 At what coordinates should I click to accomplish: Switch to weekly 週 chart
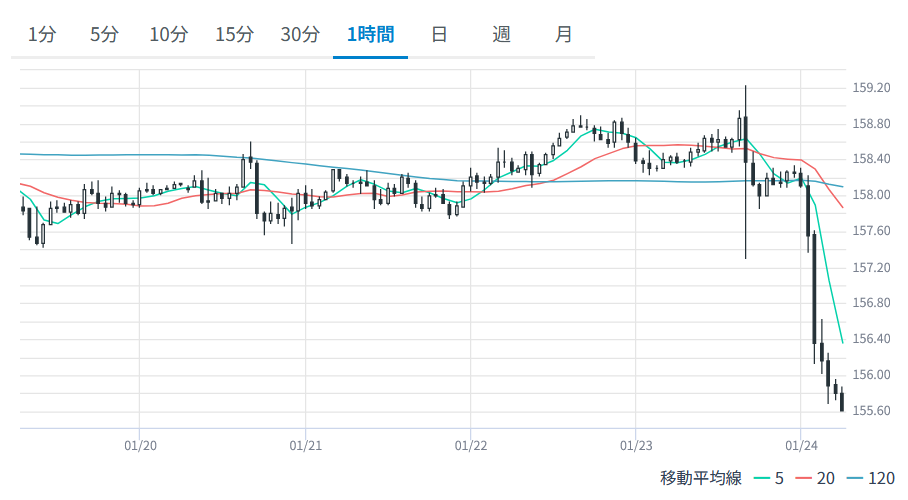coord(502,34)
